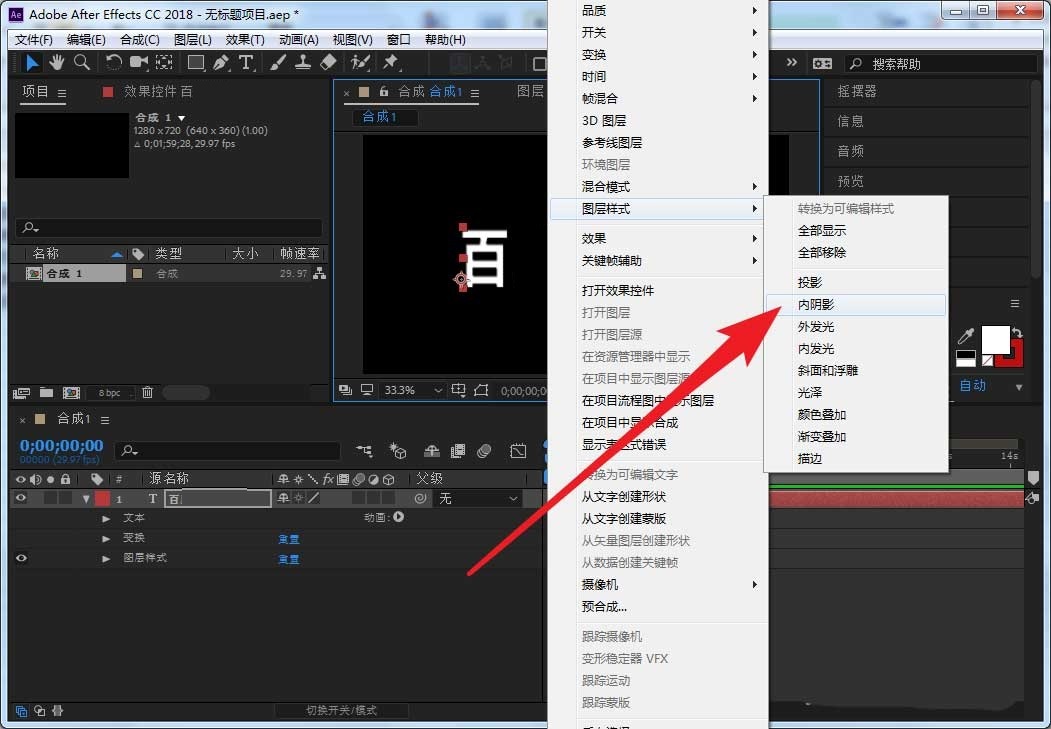Expand the 文本 layer property group
This screenshot has width=1051, height=729.
[x=107, y=519]
